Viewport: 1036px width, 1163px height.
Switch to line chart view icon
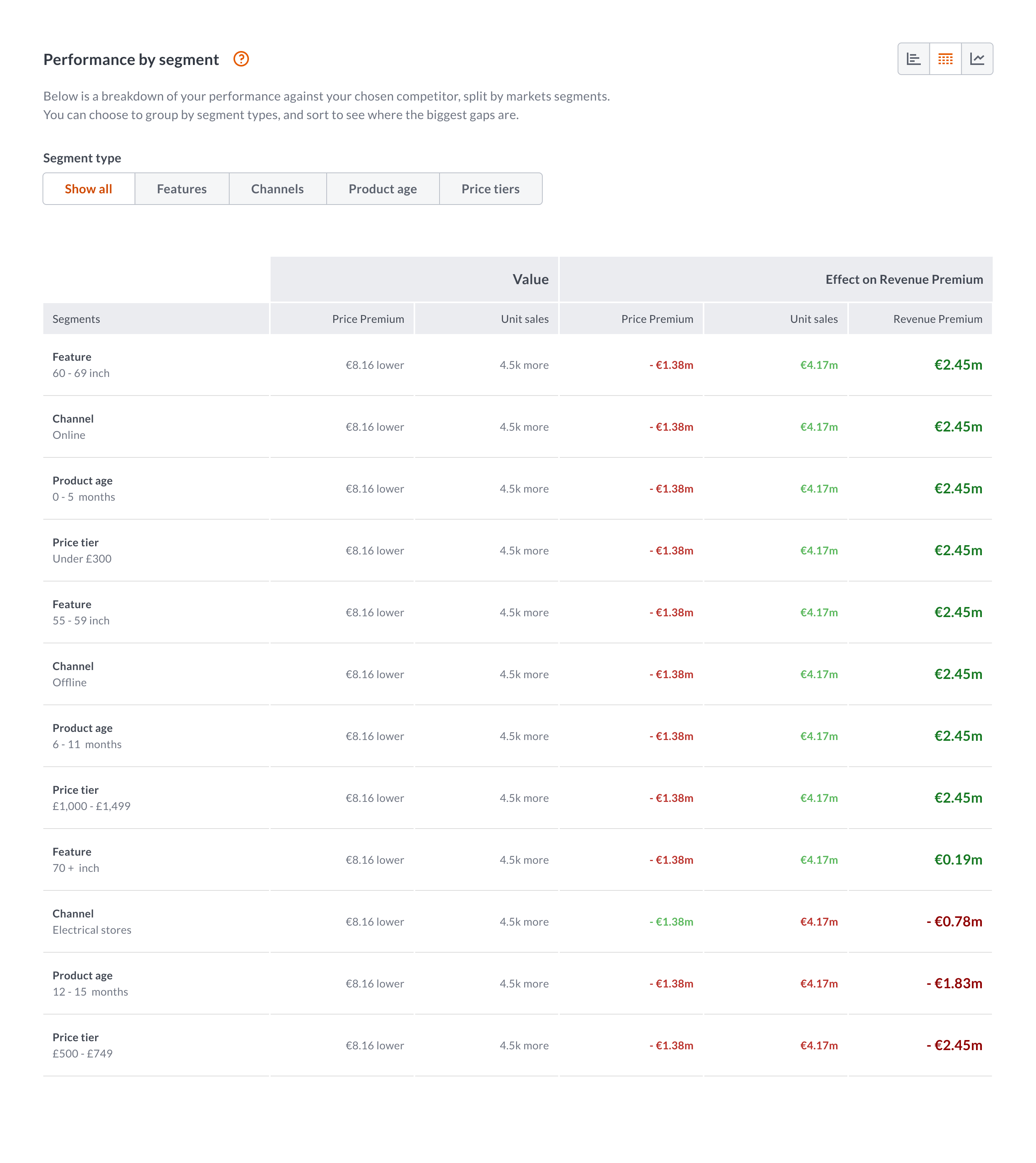click(977, 59)
